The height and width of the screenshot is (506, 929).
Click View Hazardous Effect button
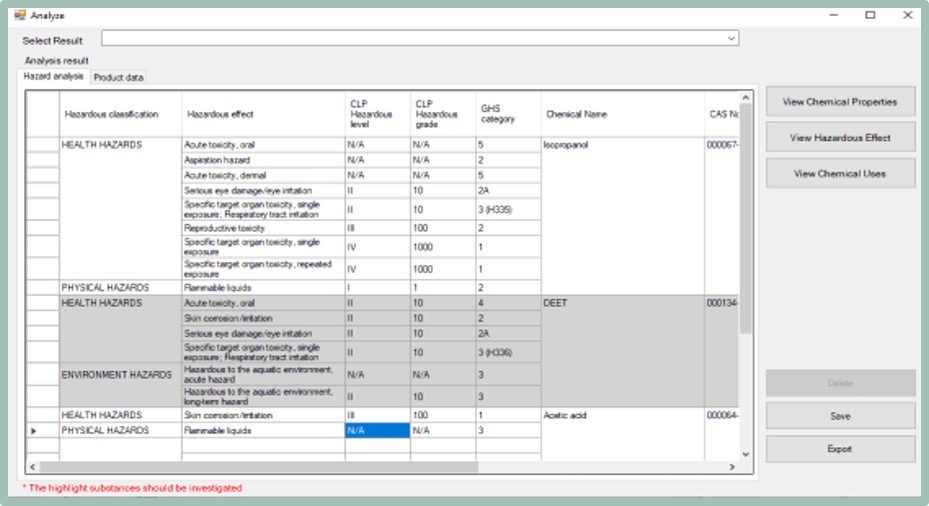tap(840, 137)
